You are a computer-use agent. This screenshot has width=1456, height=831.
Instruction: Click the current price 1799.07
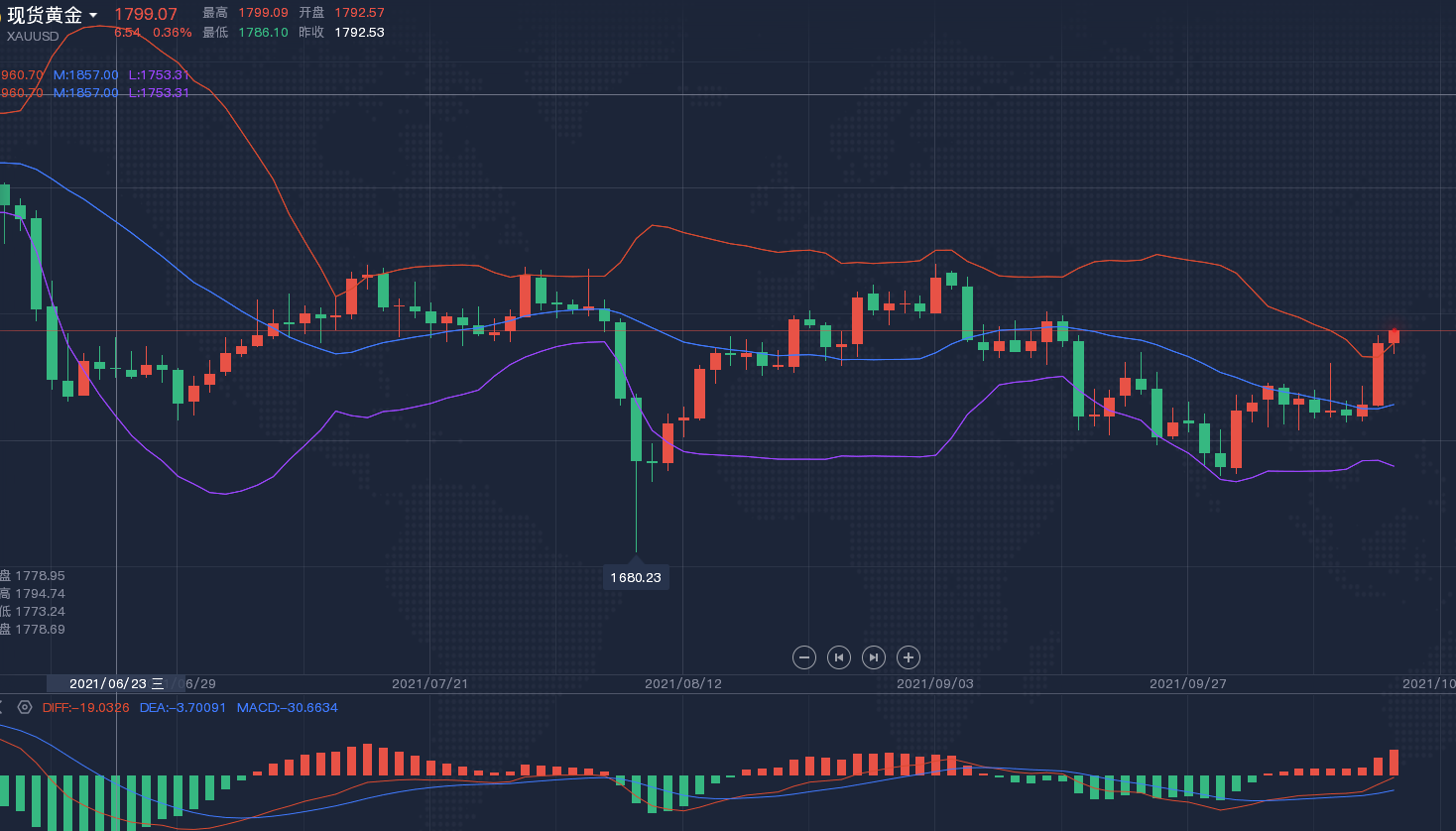click(x=146, y=14)
